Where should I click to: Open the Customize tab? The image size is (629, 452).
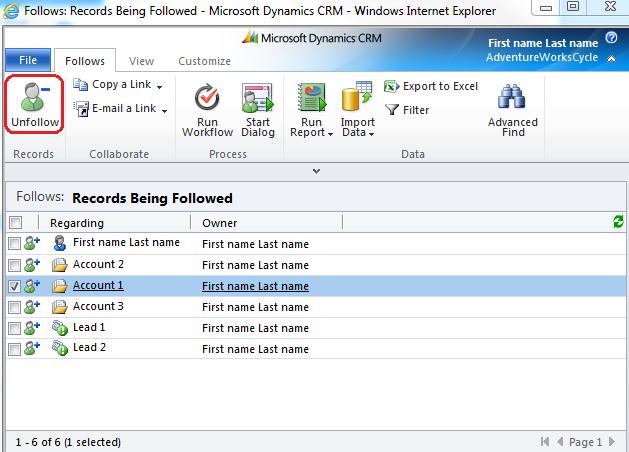204,61
